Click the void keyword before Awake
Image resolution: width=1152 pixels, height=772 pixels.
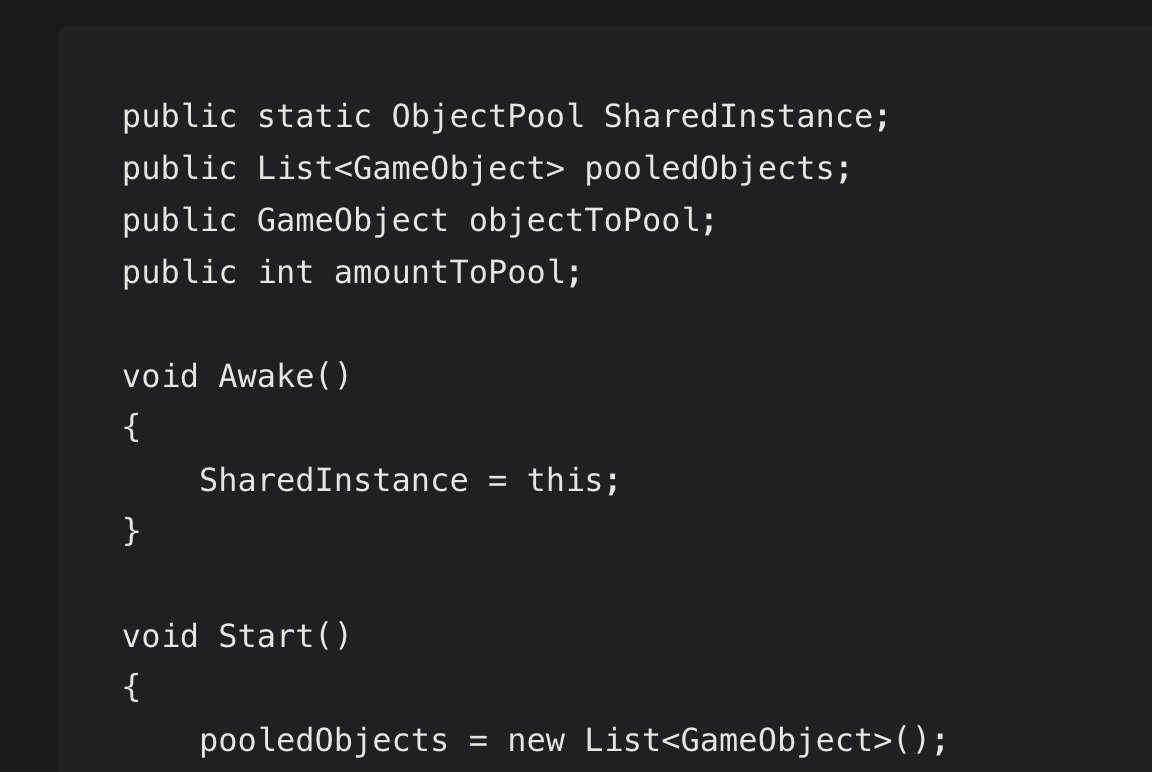click(x=160, y=376)
